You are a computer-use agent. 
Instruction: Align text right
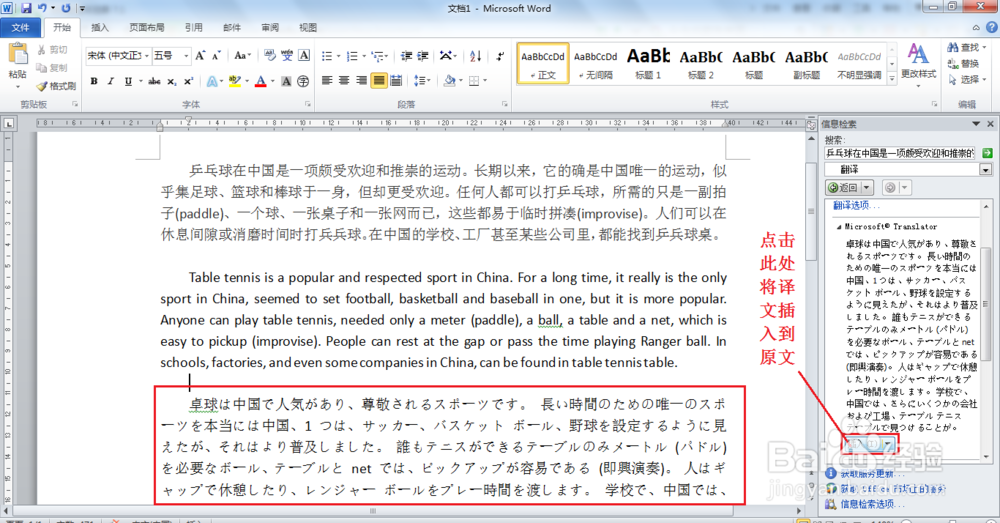361,81
